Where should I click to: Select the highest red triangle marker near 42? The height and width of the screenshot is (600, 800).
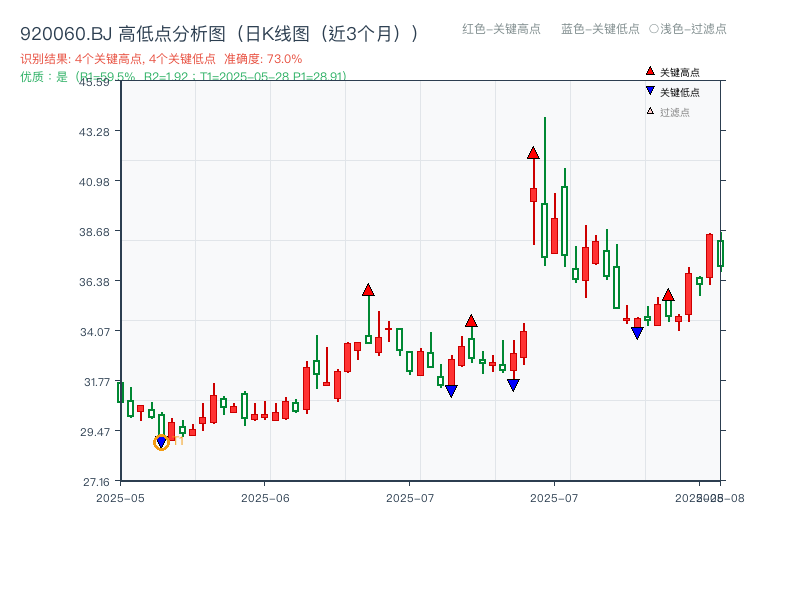pos(532,152)
